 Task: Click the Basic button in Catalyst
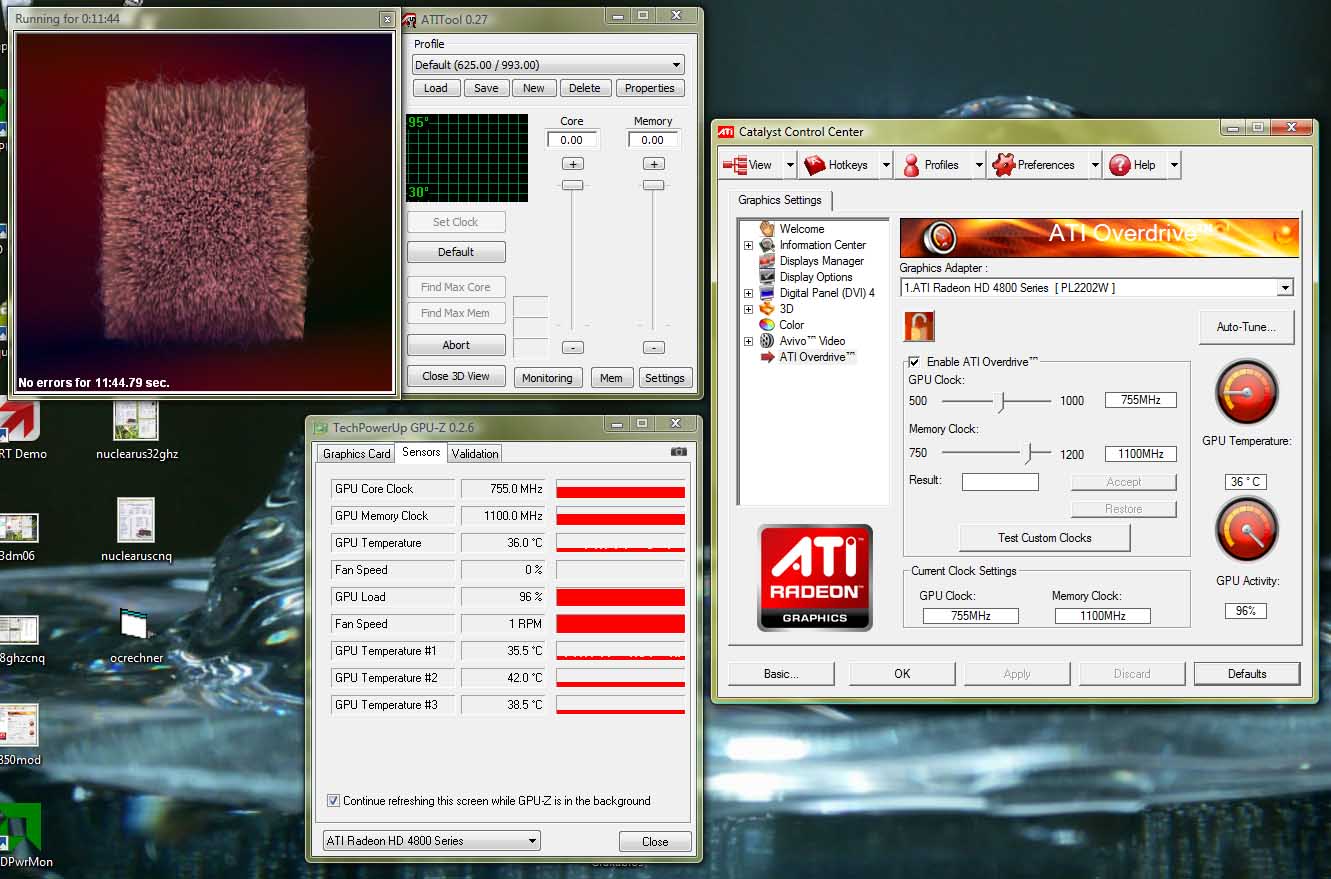coord(782,674)
